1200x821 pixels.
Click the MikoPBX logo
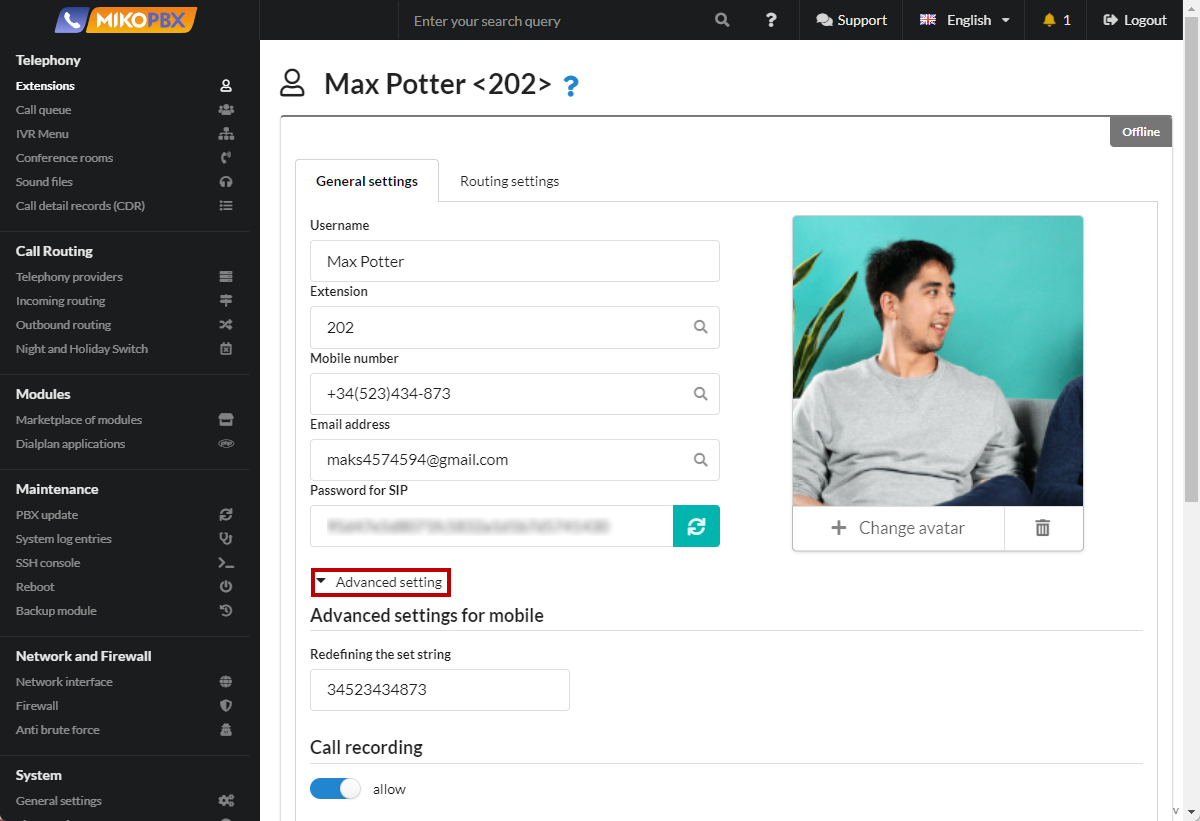(126, 20)
